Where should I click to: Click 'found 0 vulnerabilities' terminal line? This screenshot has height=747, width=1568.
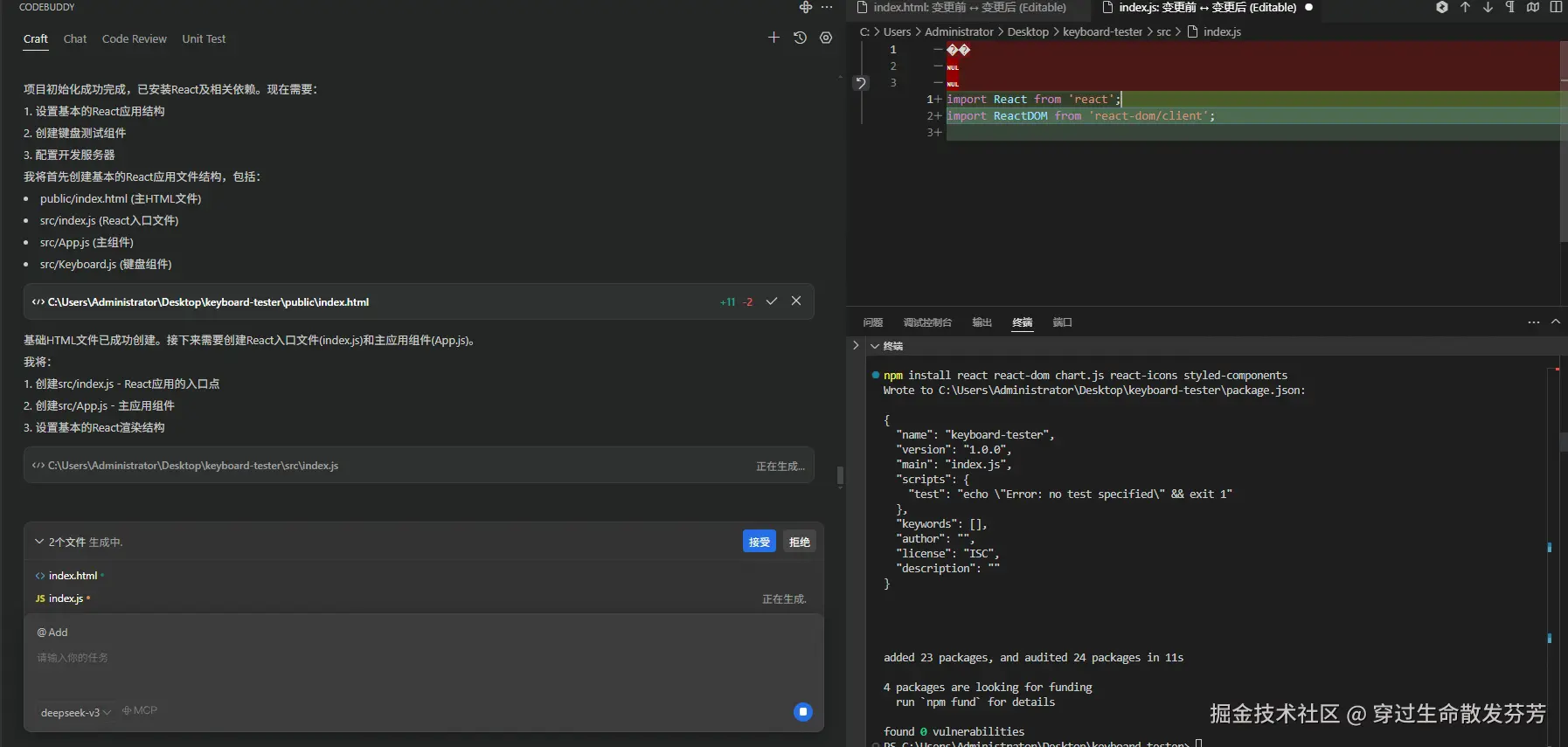click(954, 731)
